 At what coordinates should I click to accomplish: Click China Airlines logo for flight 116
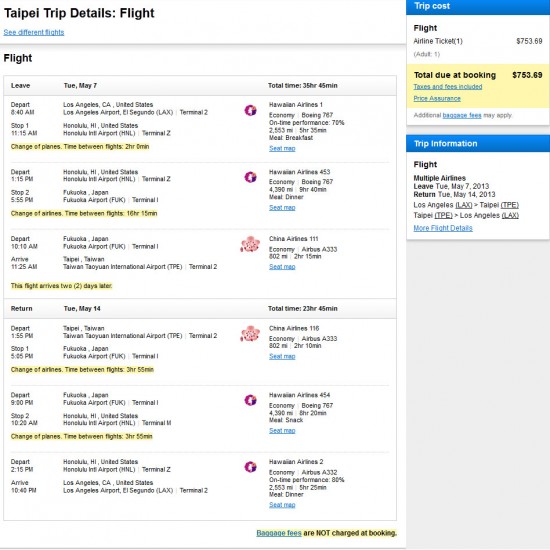(x=250, y=334)
